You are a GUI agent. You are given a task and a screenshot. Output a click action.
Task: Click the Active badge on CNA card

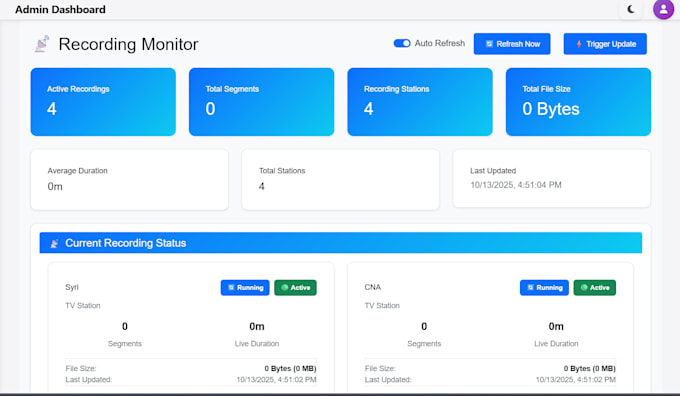point(595,288)
